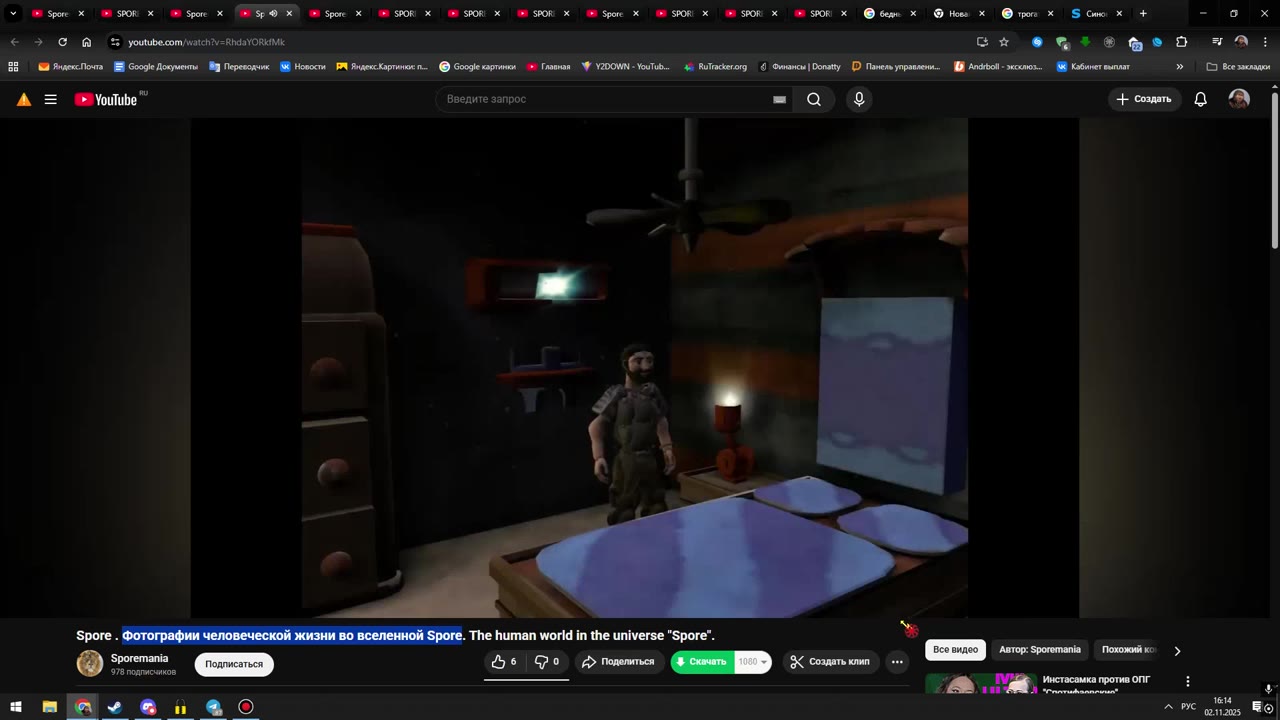Viewport: 1280px width, 720px height.
Task: Open the tab search dropdown arrow
Action: [13, 14]
